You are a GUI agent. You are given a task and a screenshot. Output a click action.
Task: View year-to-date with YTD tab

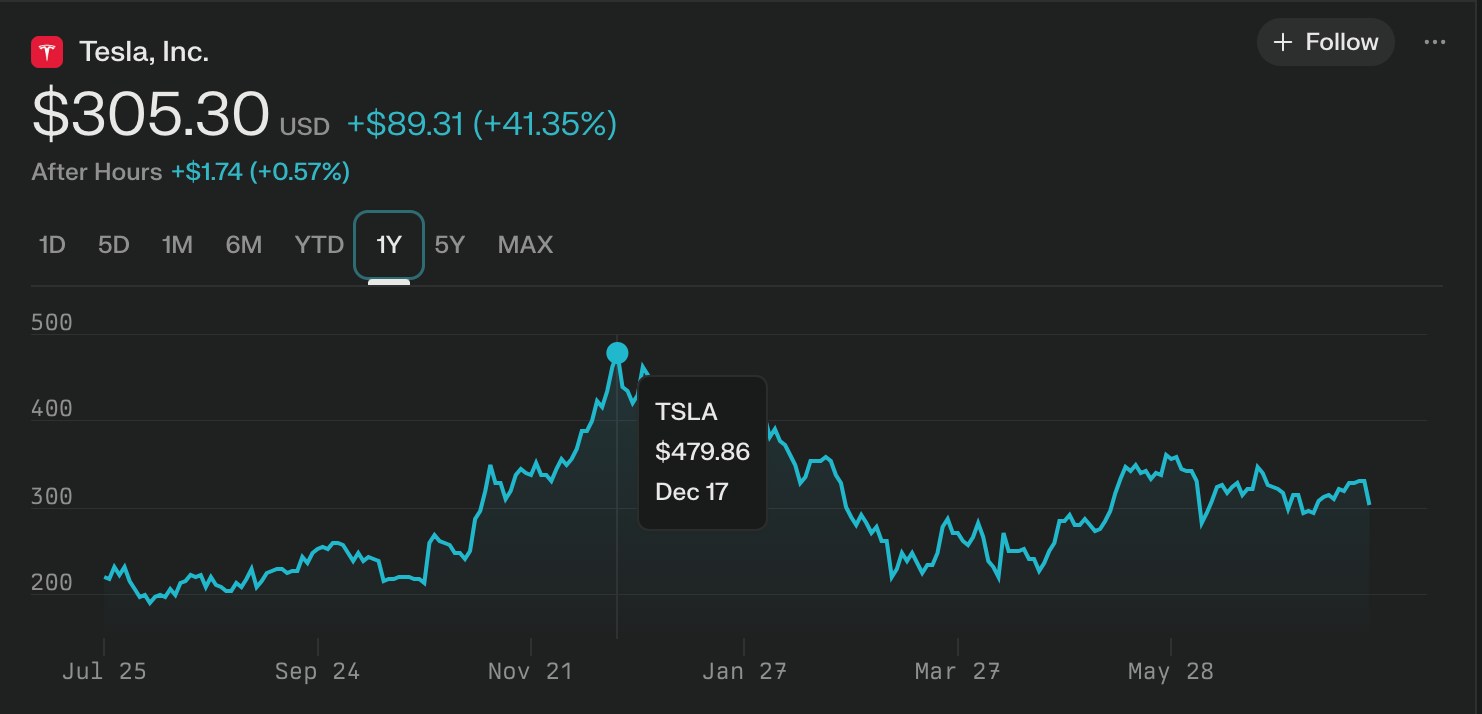pos(319,245)
